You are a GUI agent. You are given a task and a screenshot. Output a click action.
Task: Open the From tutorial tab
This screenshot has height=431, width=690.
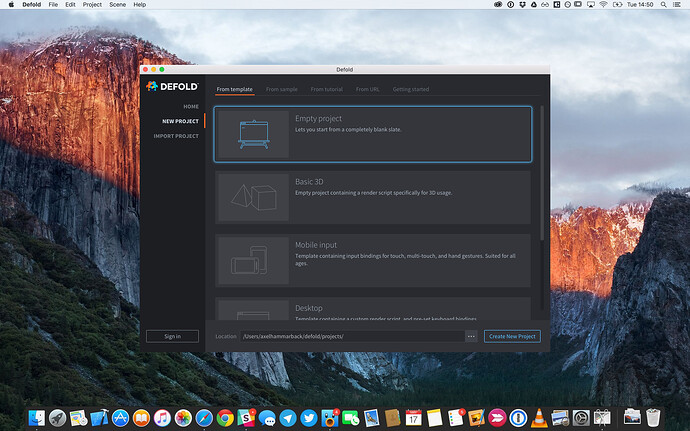pos(326,89)
